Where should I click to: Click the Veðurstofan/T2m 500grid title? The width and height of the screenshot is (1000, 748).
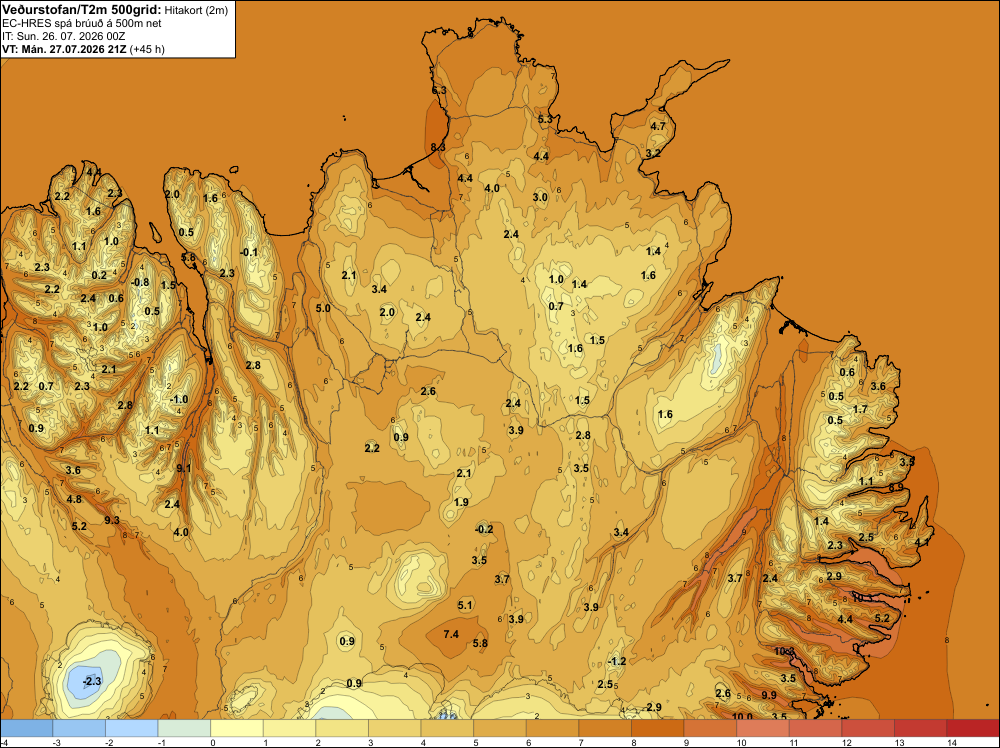pos(81,10)
